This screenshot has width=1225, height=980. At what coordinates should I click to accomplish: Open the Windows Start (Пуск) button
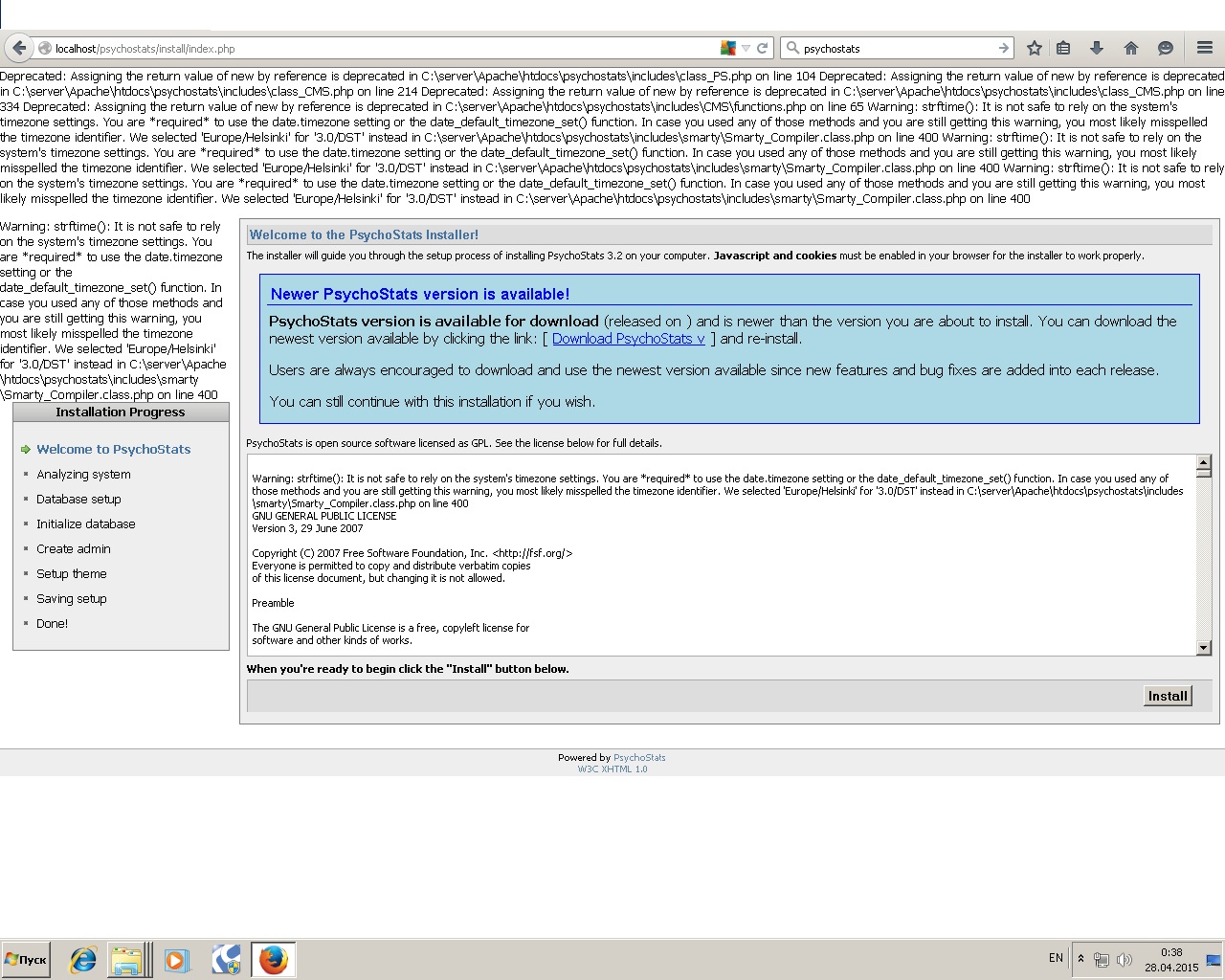(26, 959)
